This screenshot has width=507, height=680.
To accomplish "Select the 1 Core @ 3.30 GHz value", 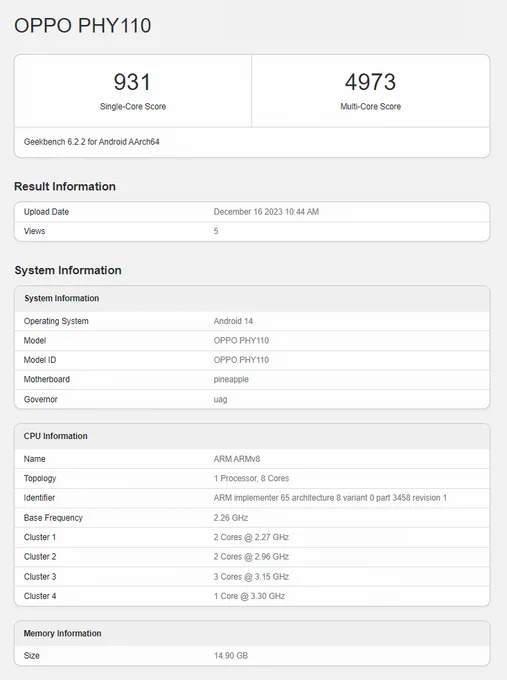I will click(249, 596).
